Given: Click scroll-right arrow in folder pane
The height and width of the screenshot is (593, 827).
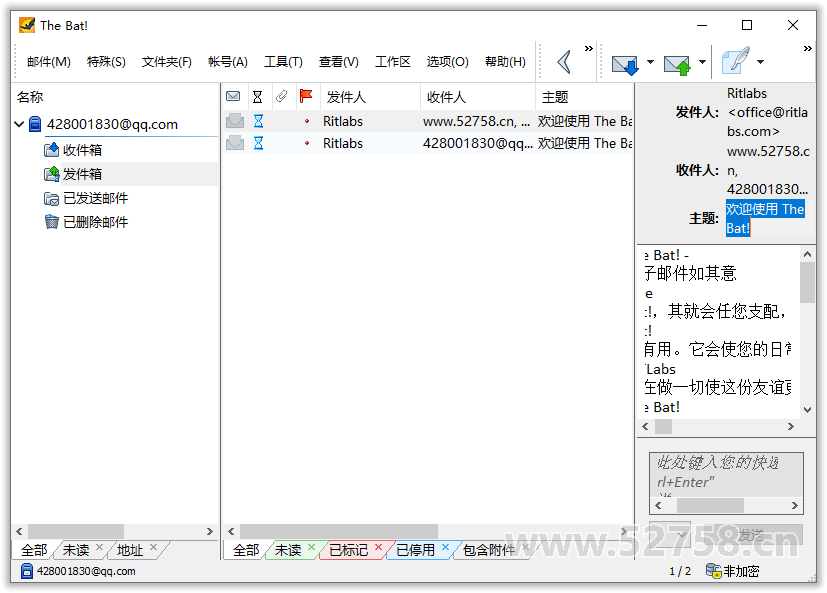Looking at the screenshot, I should click(210, 531).
